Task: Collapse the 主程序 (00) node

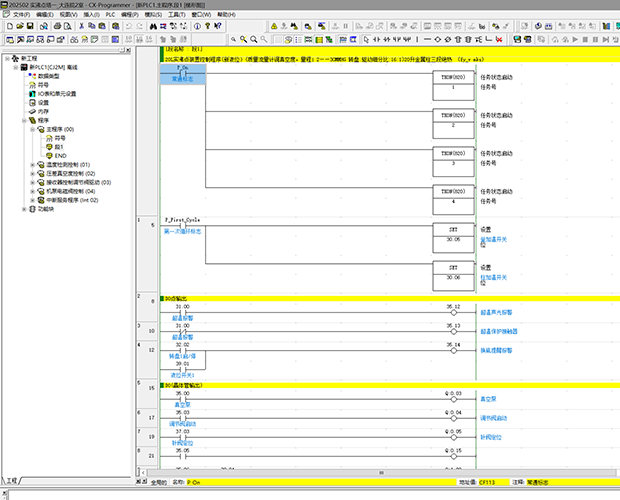Action: [x=33, y=129]
